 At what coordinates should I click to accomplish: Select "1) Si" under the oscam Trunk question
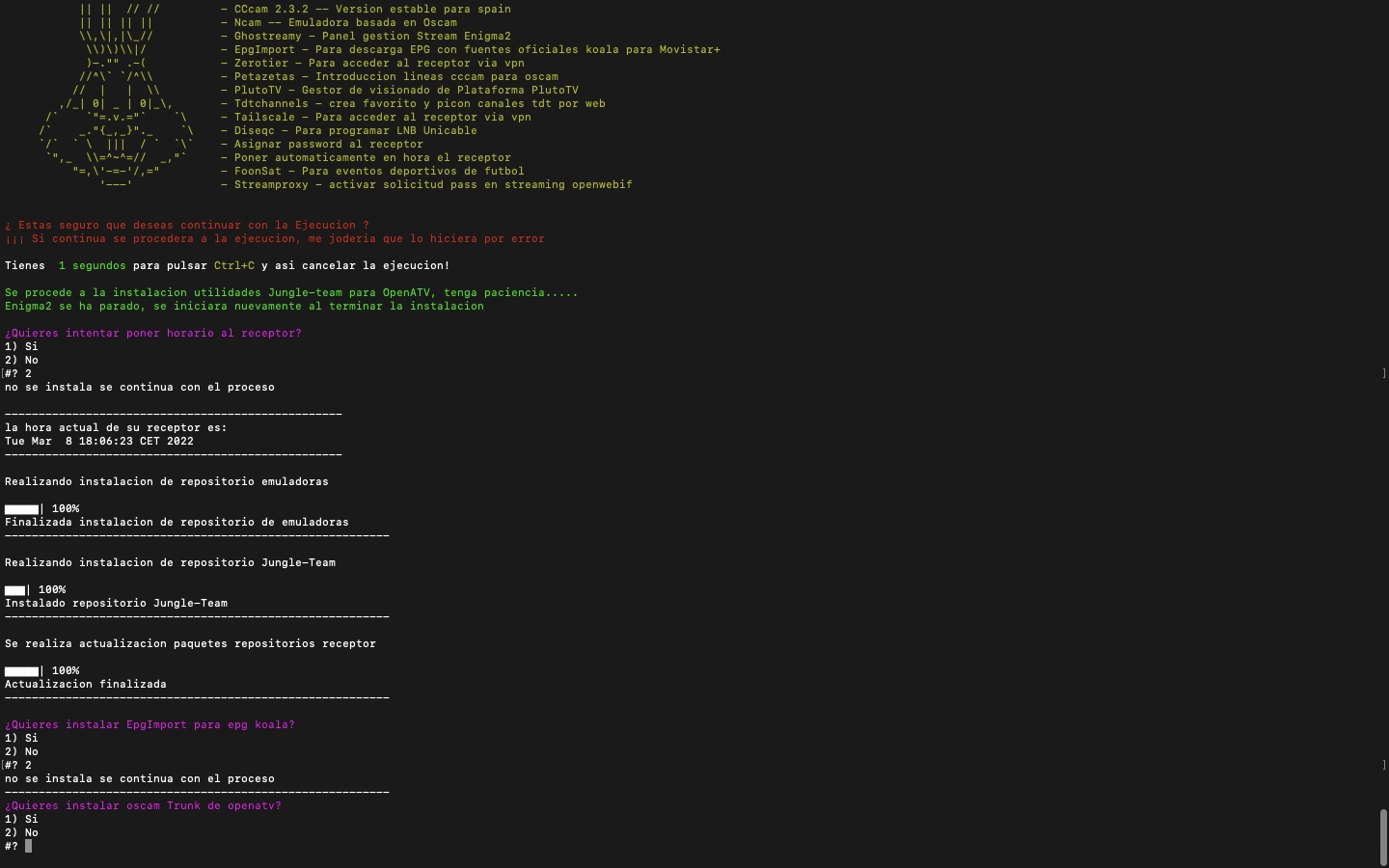21,819
